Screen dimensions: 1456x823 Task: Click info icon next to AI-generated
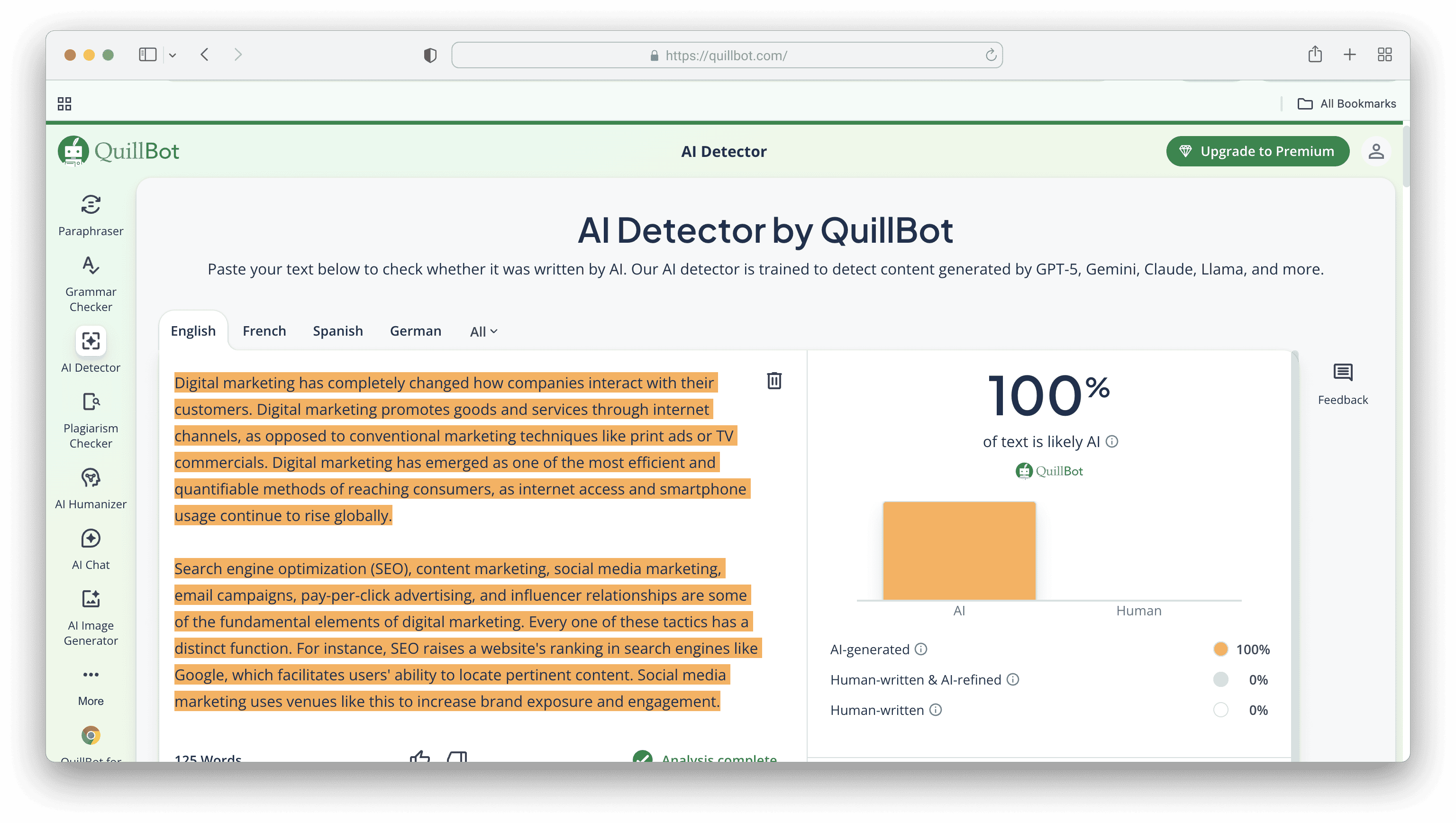[x=921, y=649]
